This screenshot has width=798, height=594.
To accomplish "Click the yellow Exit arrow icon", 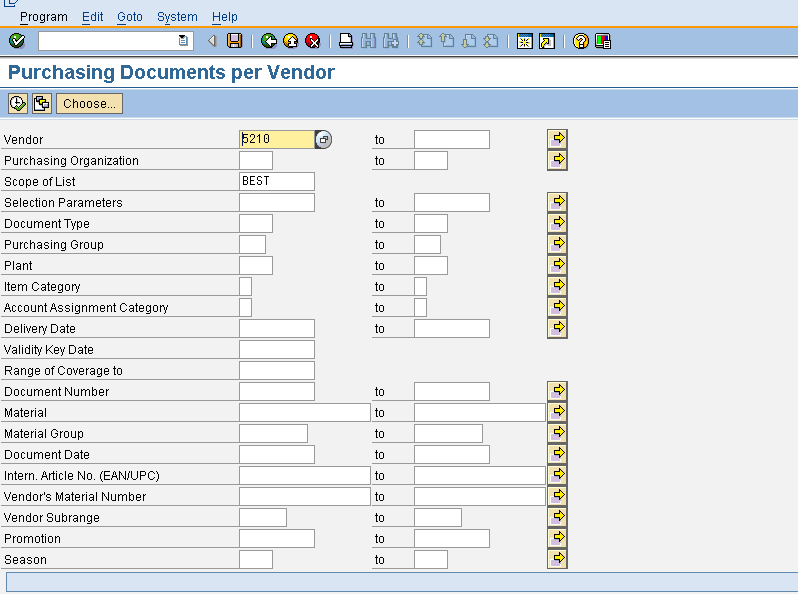I will (291, 41).
